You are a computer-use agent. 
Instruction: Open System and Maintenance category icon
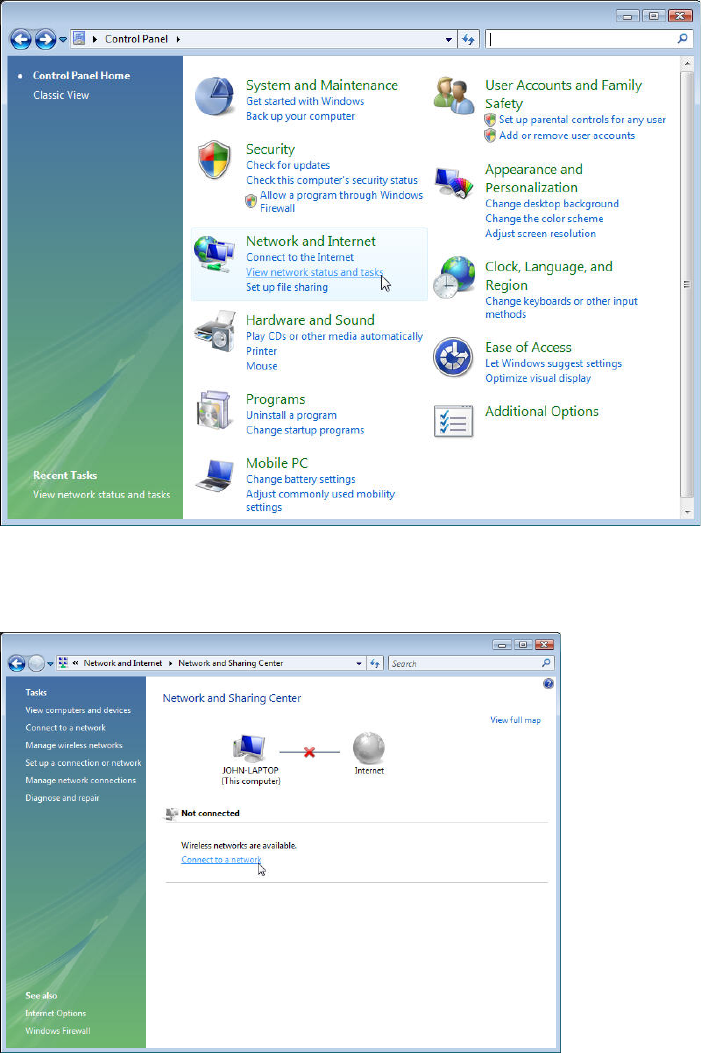[214, 96]
